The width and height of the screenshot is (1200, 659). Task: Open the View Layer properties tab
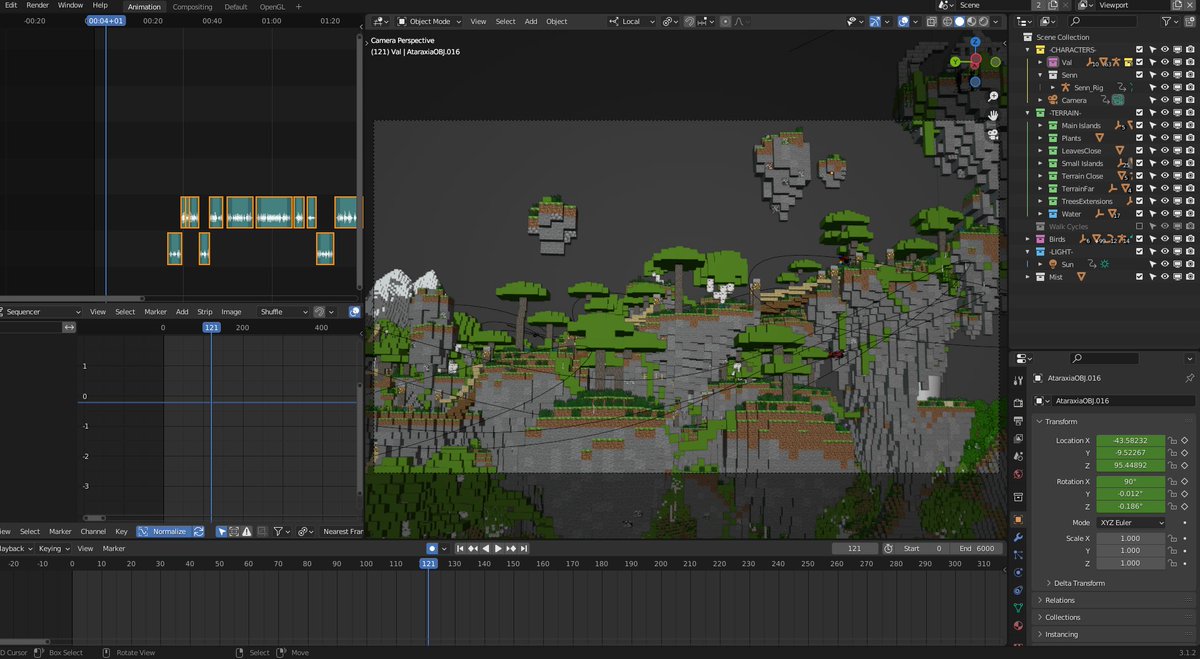click(1018, 439)
